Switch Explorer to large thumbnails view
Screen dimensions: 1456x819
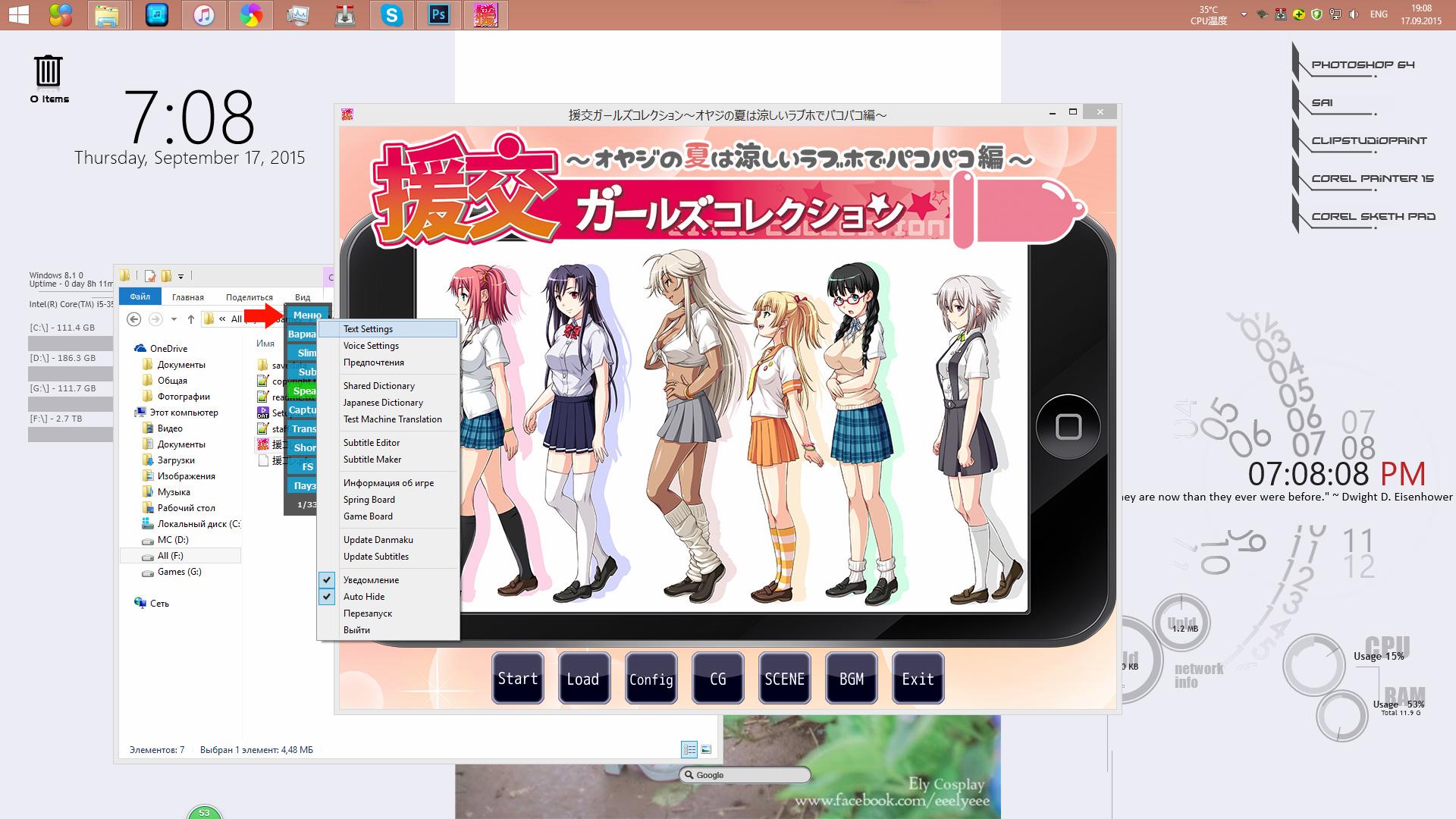tap(706, 749)
